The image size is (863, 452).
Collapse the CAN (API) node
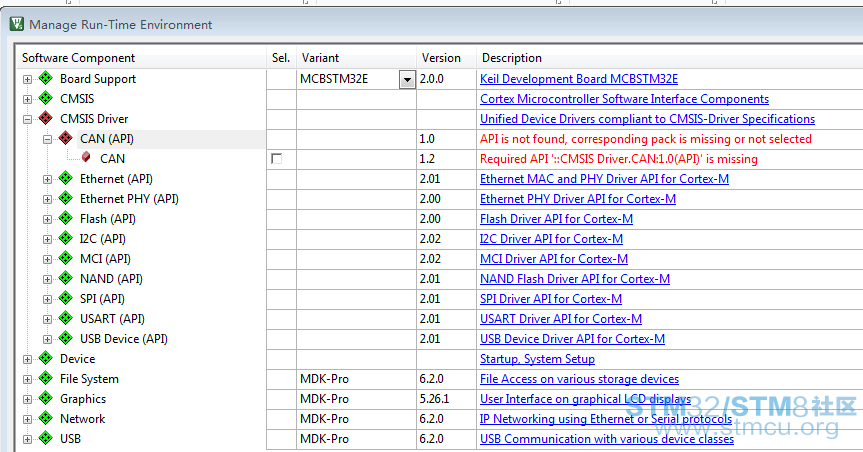[47, 139]
